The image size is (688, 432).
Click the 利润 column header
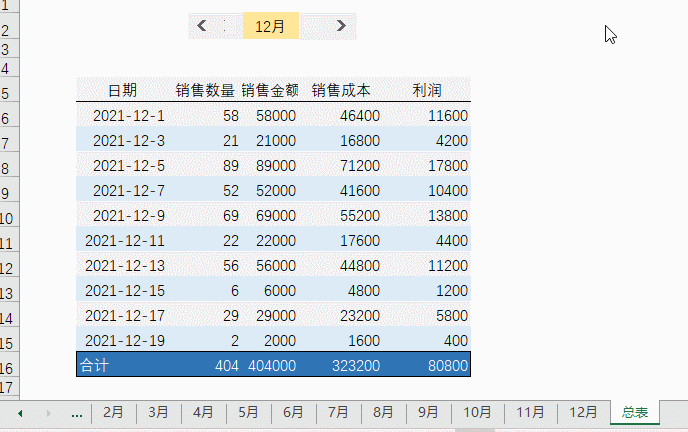click(426, 90)
